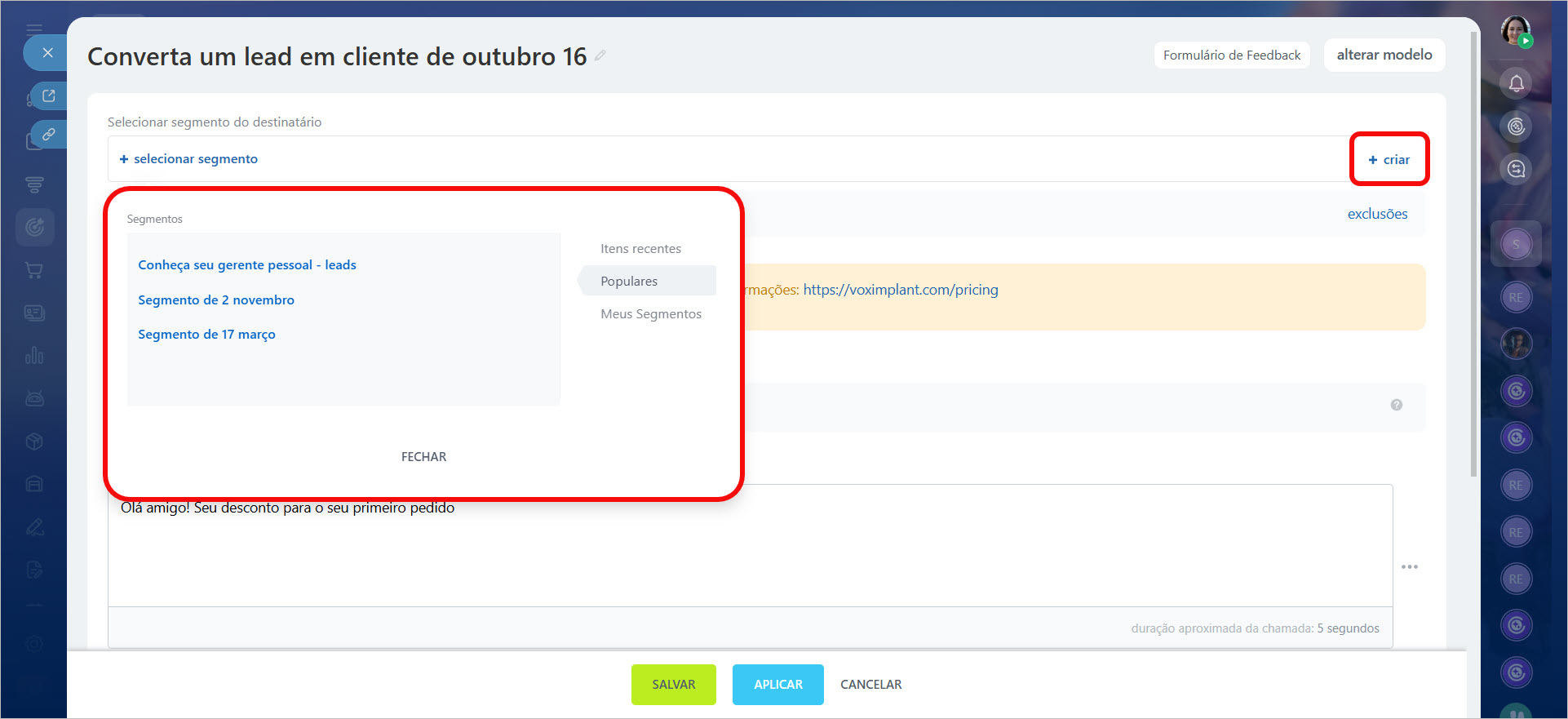Screen dimensions: 1568x719
Task: Open the user profile avatar
Action: [1516, 31]
